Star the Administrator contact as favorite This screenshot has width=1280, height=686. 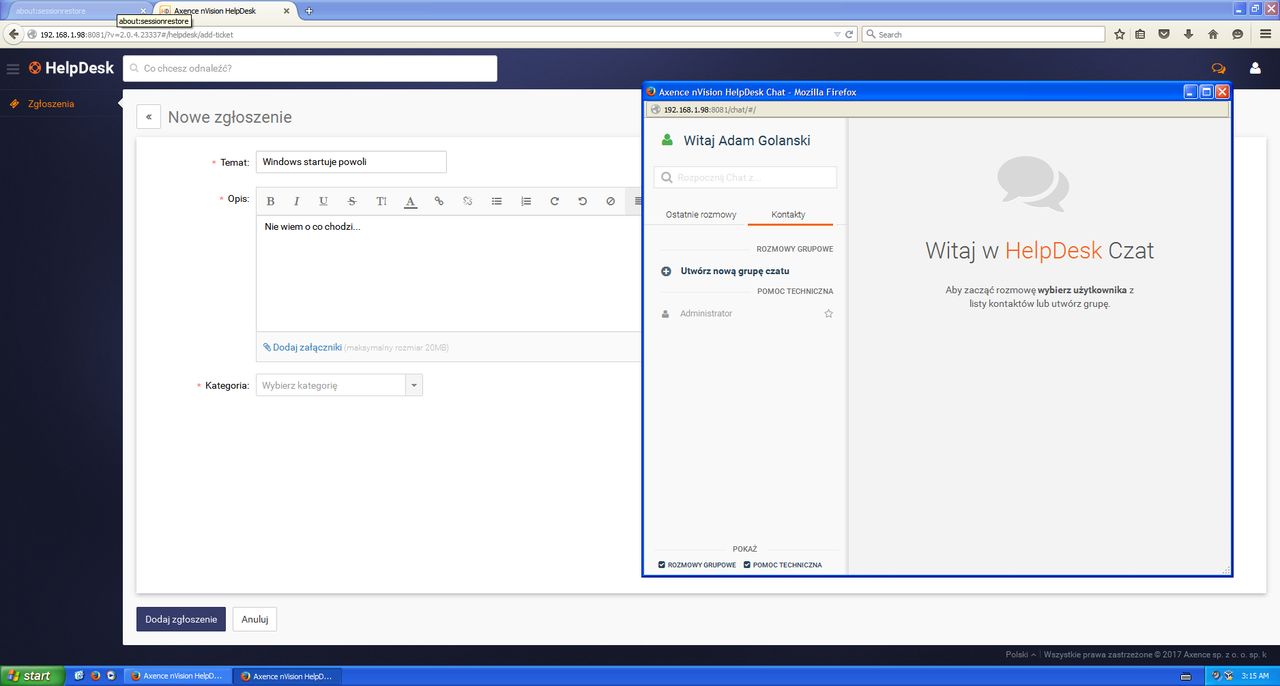(828, 314)
